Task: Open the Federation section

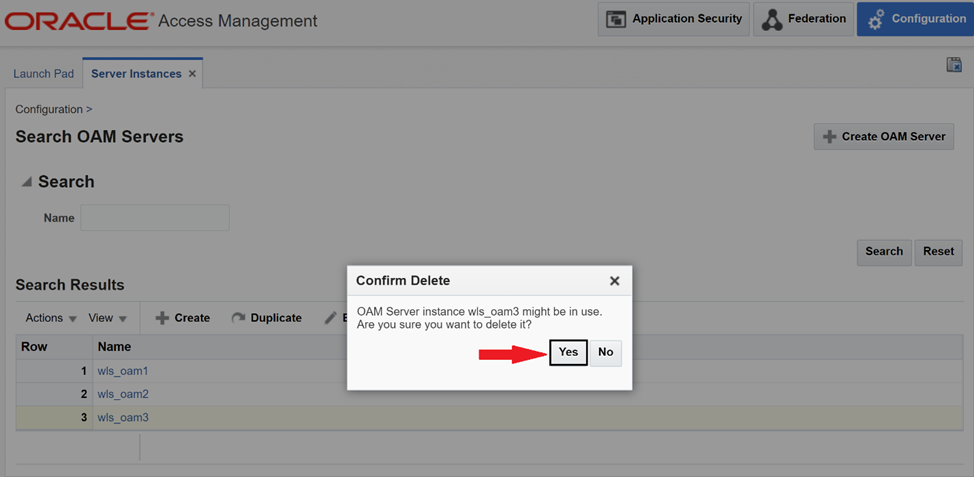Action: coord(803,19)
